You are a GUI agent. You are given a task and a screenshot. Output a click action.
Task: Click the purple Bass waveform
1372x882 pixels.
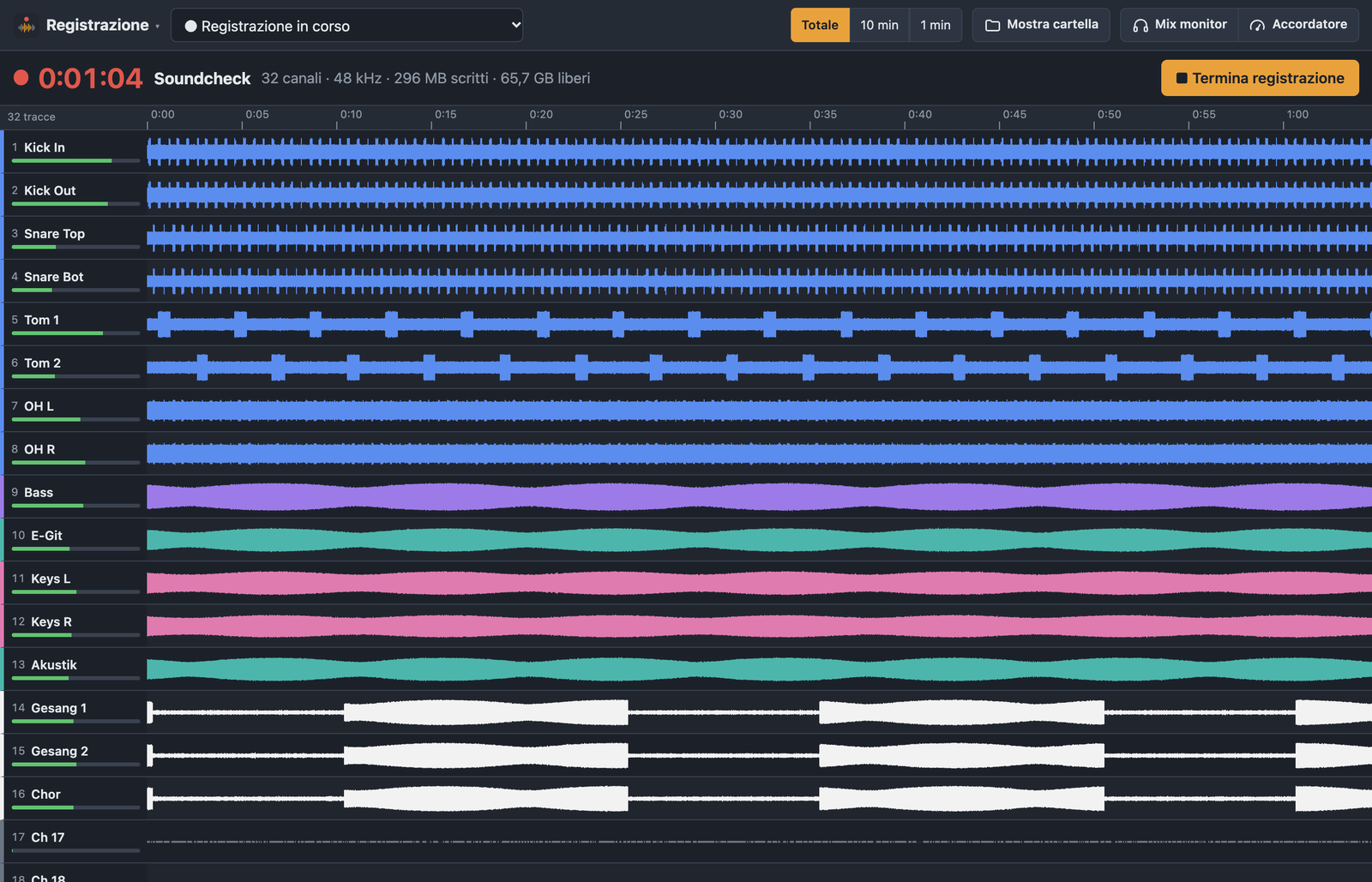point(759,497)
